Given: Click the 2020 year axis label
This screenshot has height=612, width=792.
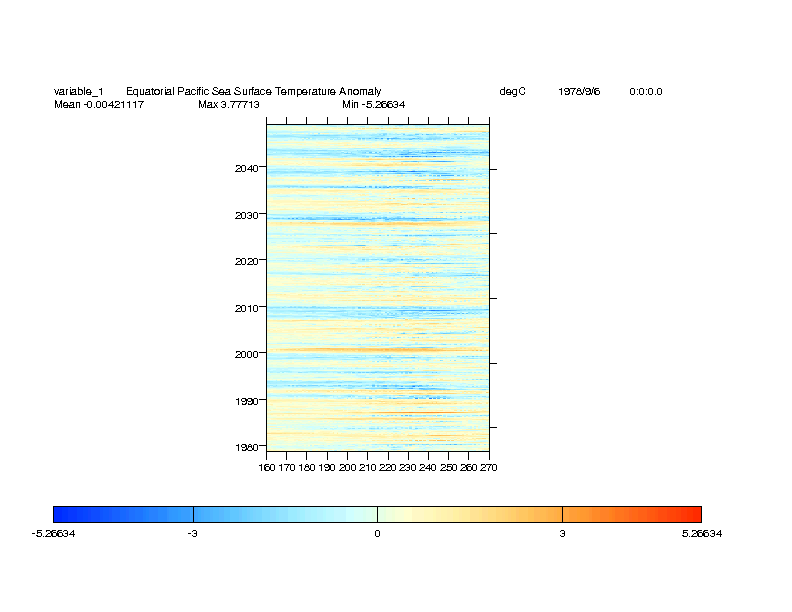Looking at the screenshot, I should click(248, 261).
